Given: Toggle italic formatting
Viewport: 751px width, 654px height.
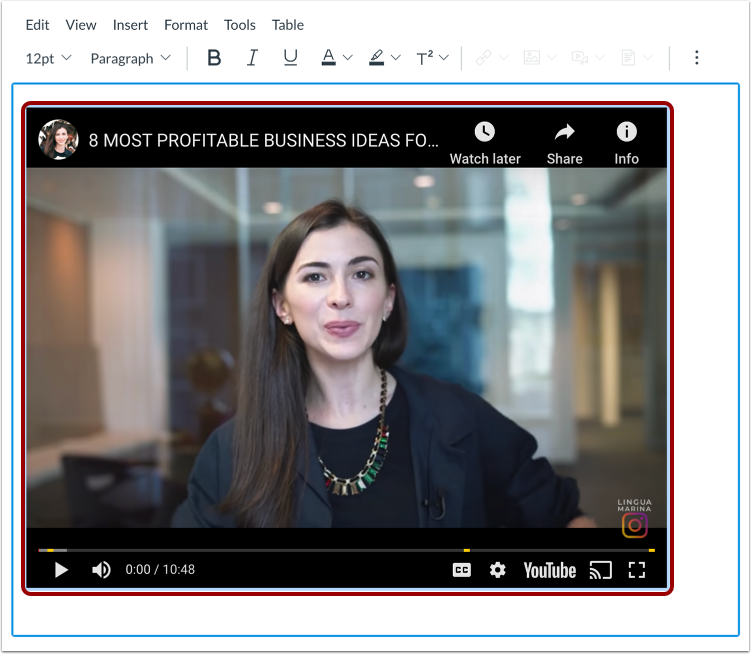Looking at the screenshot, I should pos(252,58).
